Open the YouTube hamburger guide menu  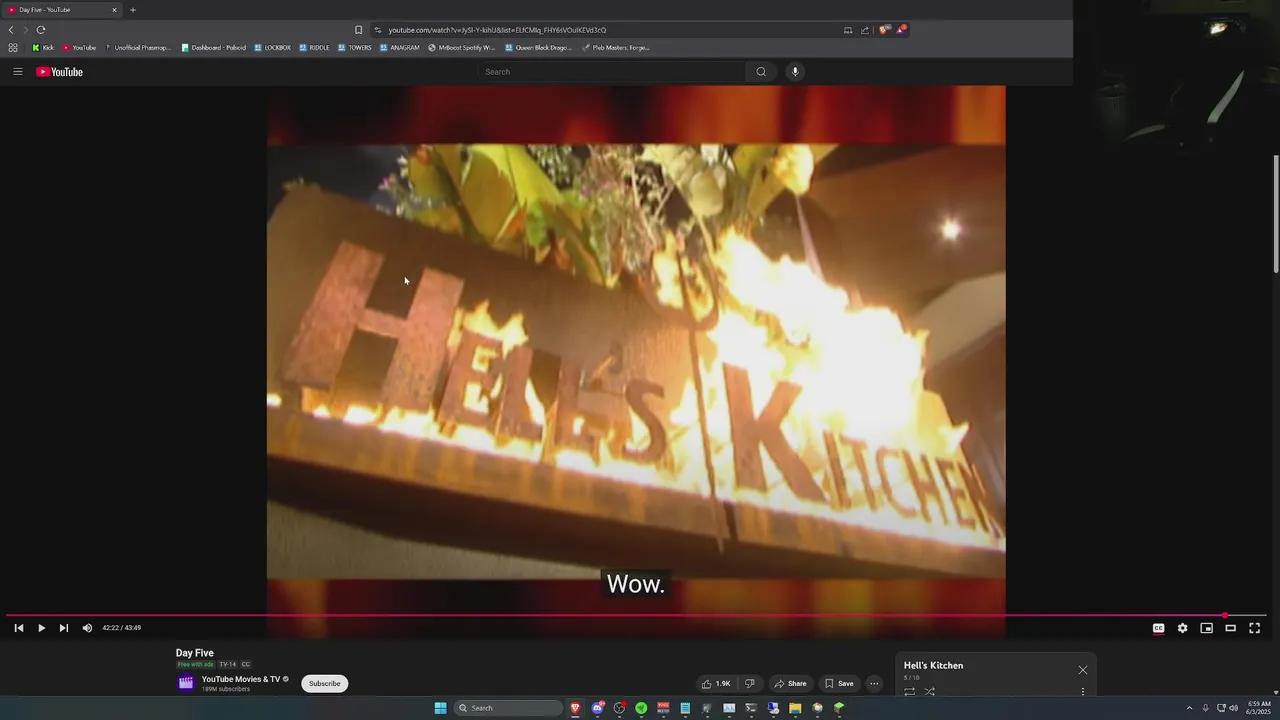[x=17, y=72]
